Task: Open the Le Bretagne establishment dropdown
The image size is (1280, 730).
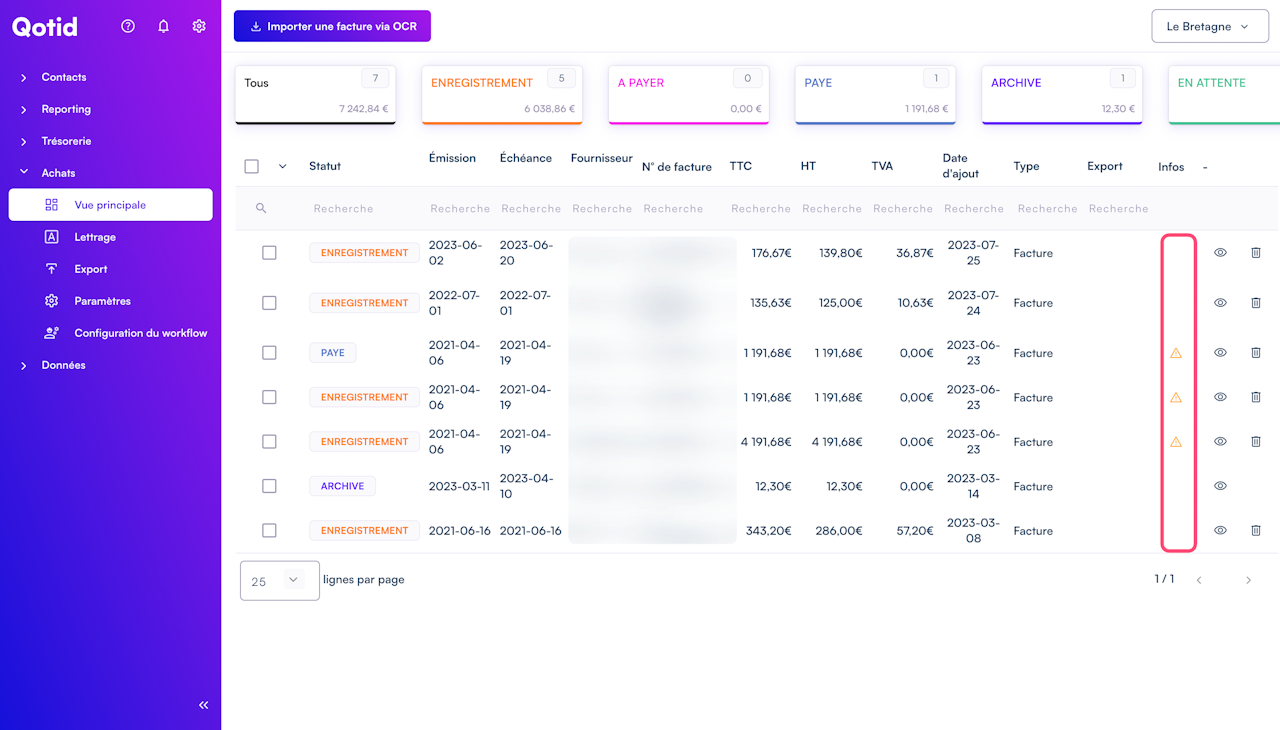Action: tap(1208, 27)
